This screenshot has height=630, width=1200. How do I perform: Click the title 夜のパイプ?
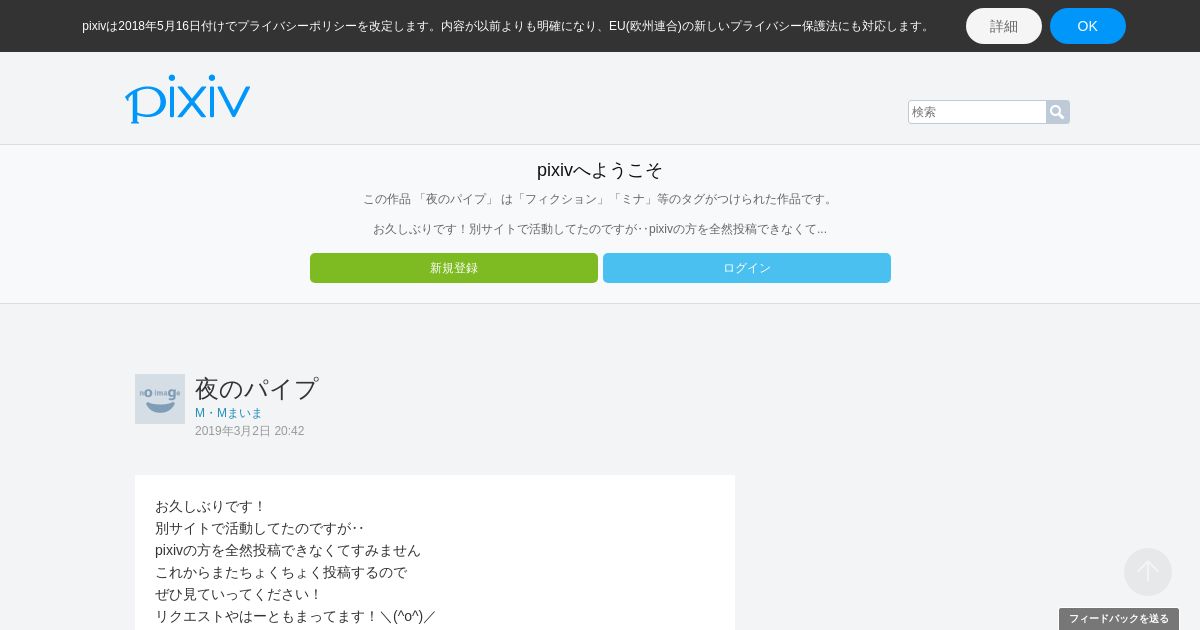coord(257,388)
